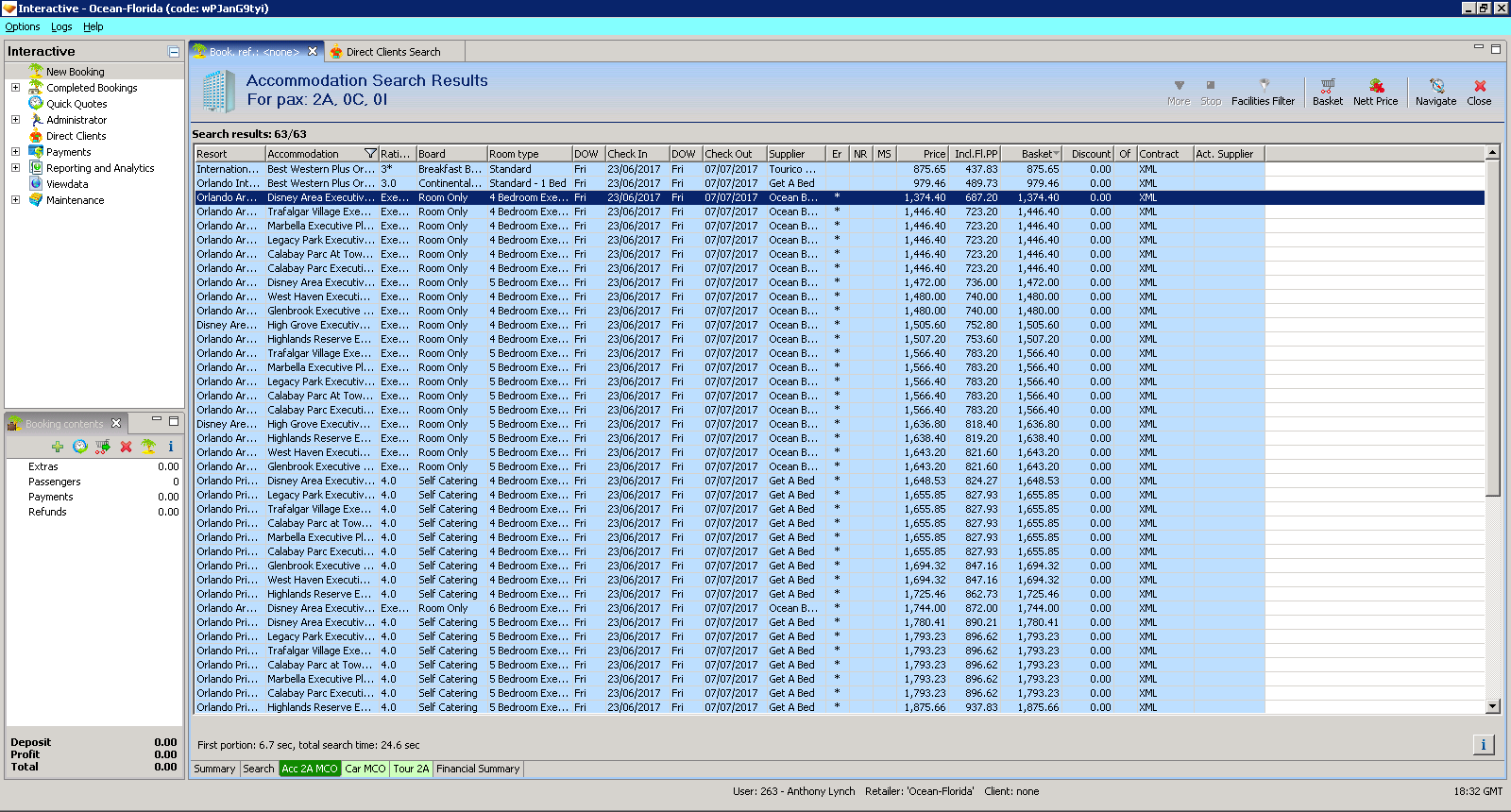Click the results scrollbar down arrow
The height and width of the screenshot is (812, 1511).
tap(1492, 706)
